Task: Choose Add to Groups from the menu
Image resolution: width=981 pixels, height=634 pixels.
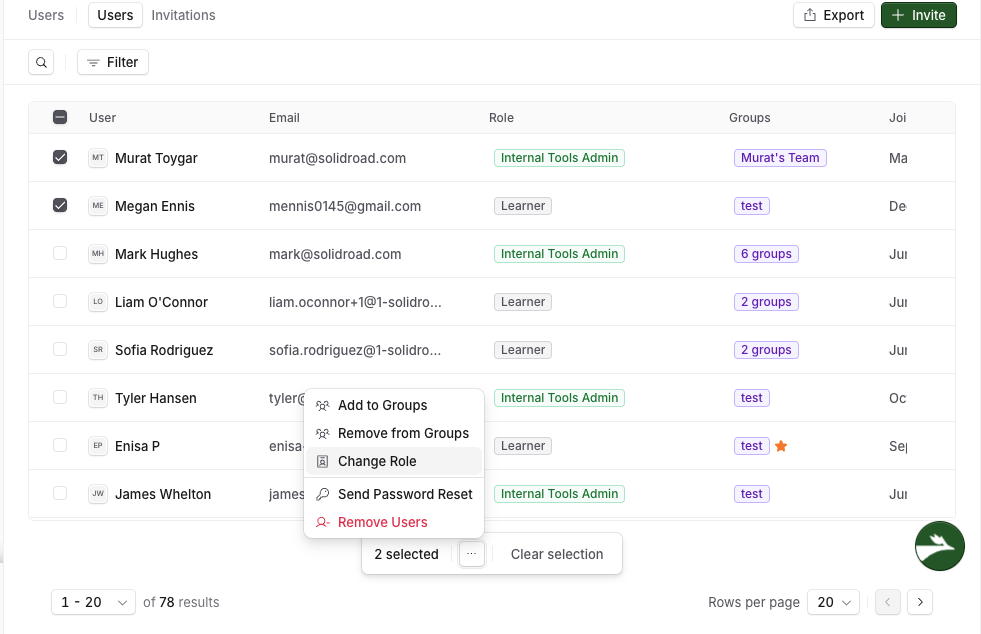Action: [x=394, y=406]
